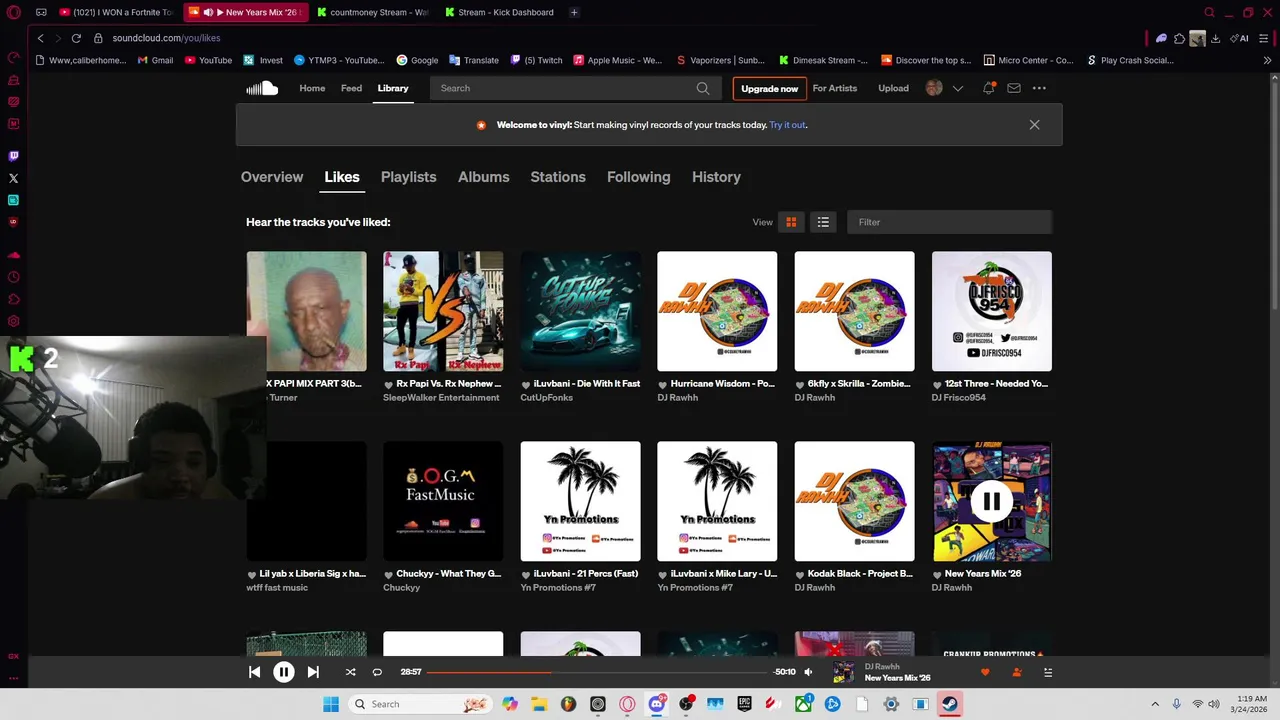This screenshot has width=1280, height=720.
Task: Open the Following library tab
Action: point(638,177)
